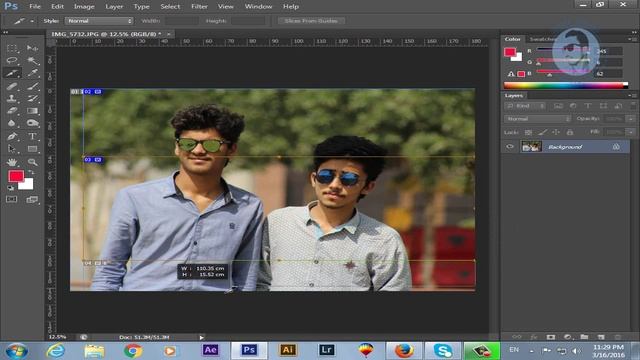Click the Color panel foreground swatch

[x=509, y=51]
